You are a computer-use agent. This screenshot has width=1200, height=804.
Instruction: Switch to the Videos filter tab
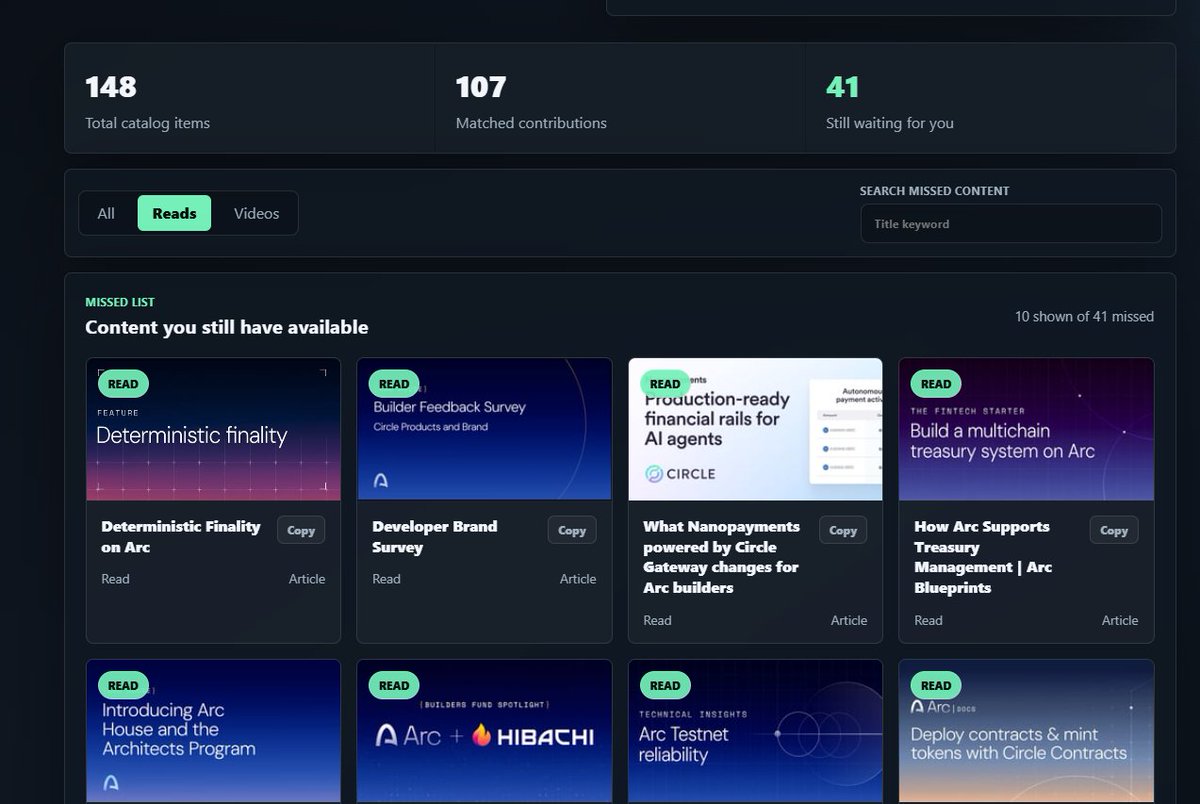pyautogui.click(x=256, y=213)
